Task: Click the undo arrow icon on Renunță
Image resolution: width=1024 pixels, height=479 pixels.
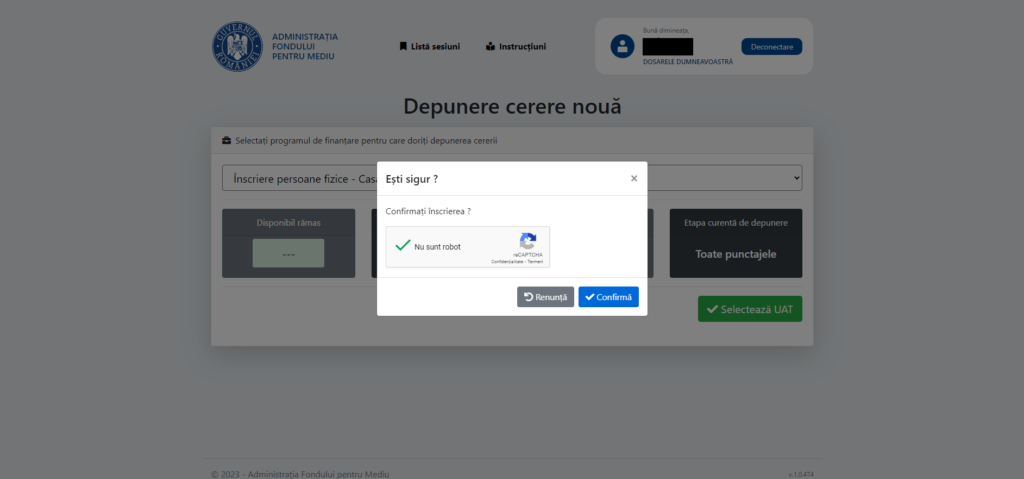Action: coord(528,297)
